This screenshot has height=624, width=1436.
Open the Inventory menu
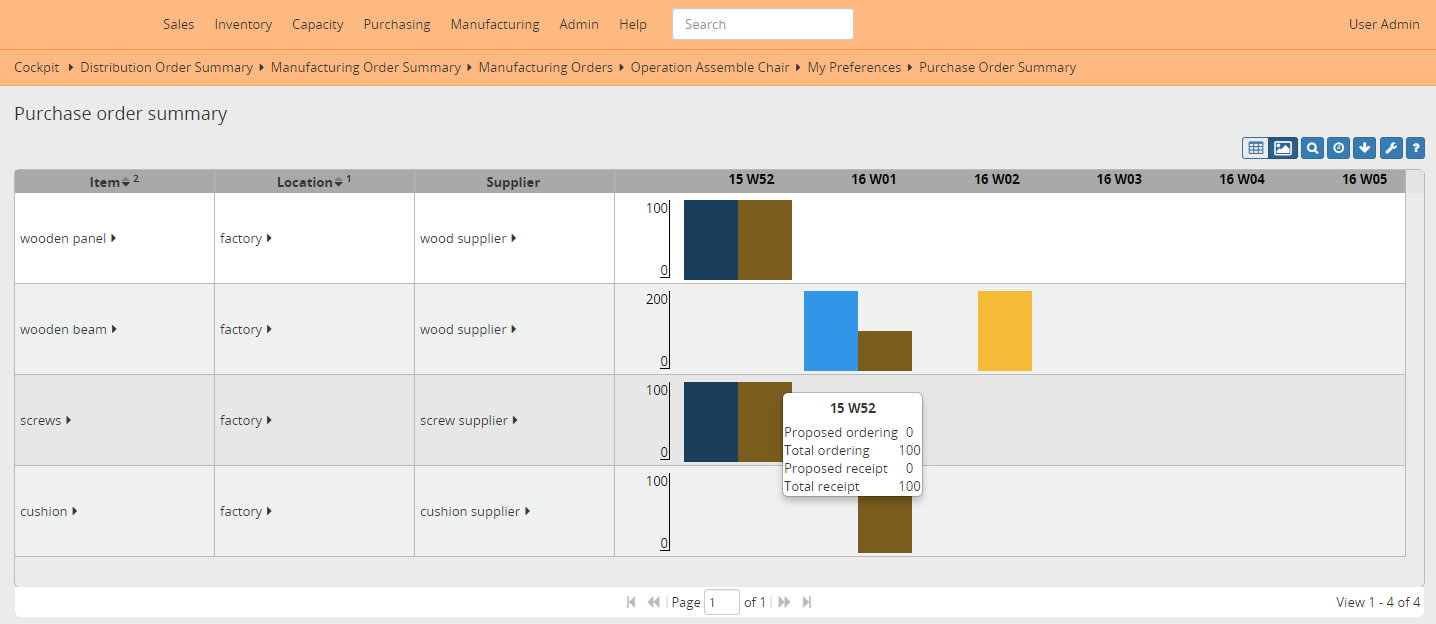pos(243,24)
